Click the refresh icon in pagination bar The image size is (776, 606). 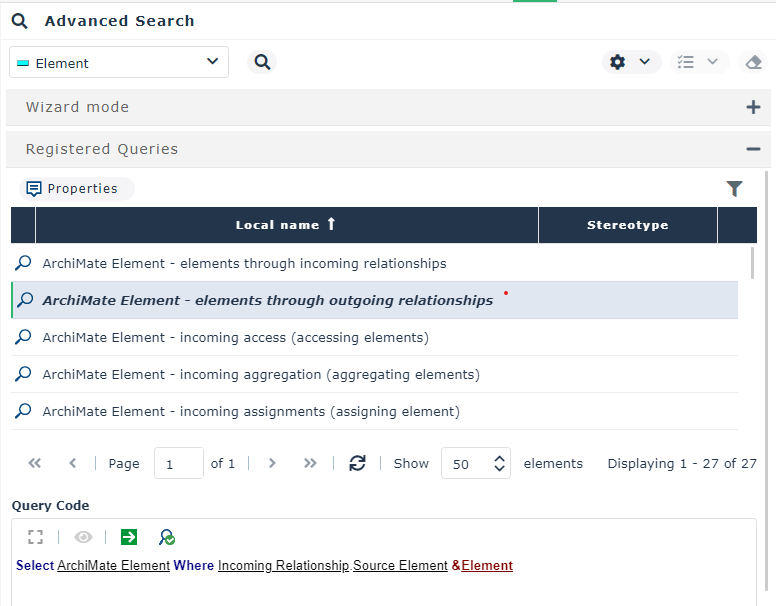tap(357, 463)
